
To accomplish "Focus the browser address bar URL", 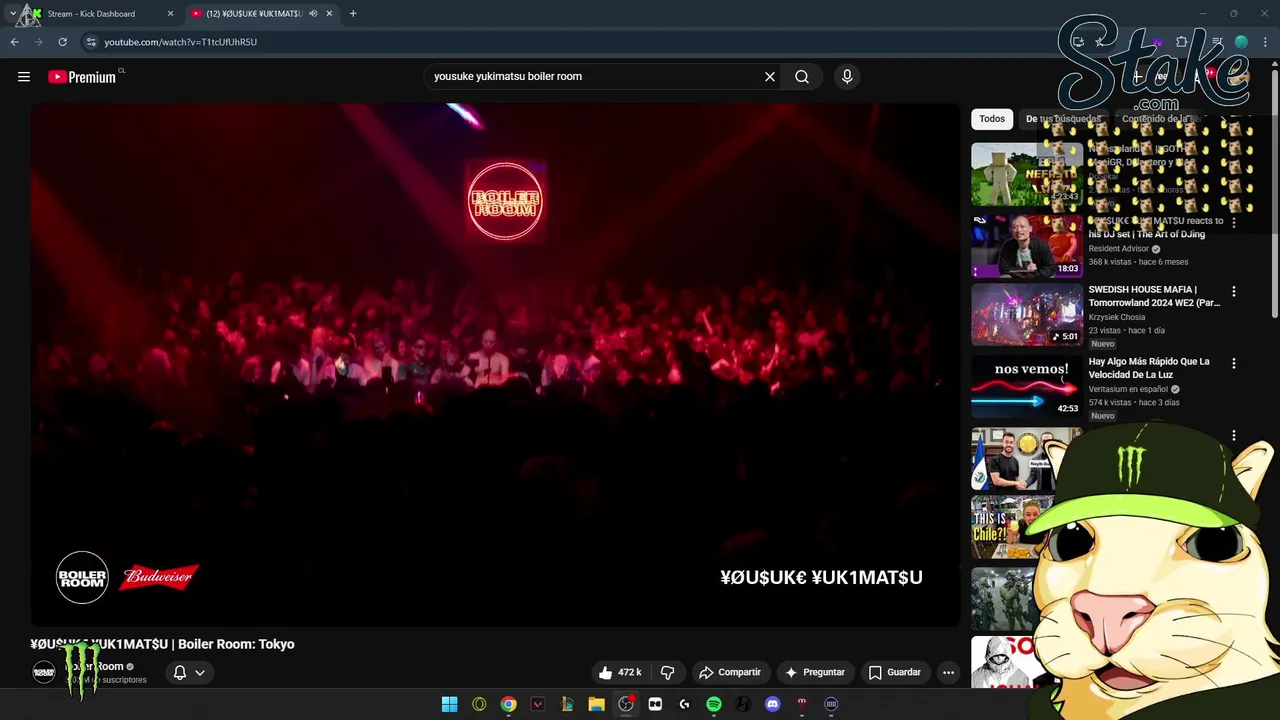I will pyautogui.click(x=180, y=42).
